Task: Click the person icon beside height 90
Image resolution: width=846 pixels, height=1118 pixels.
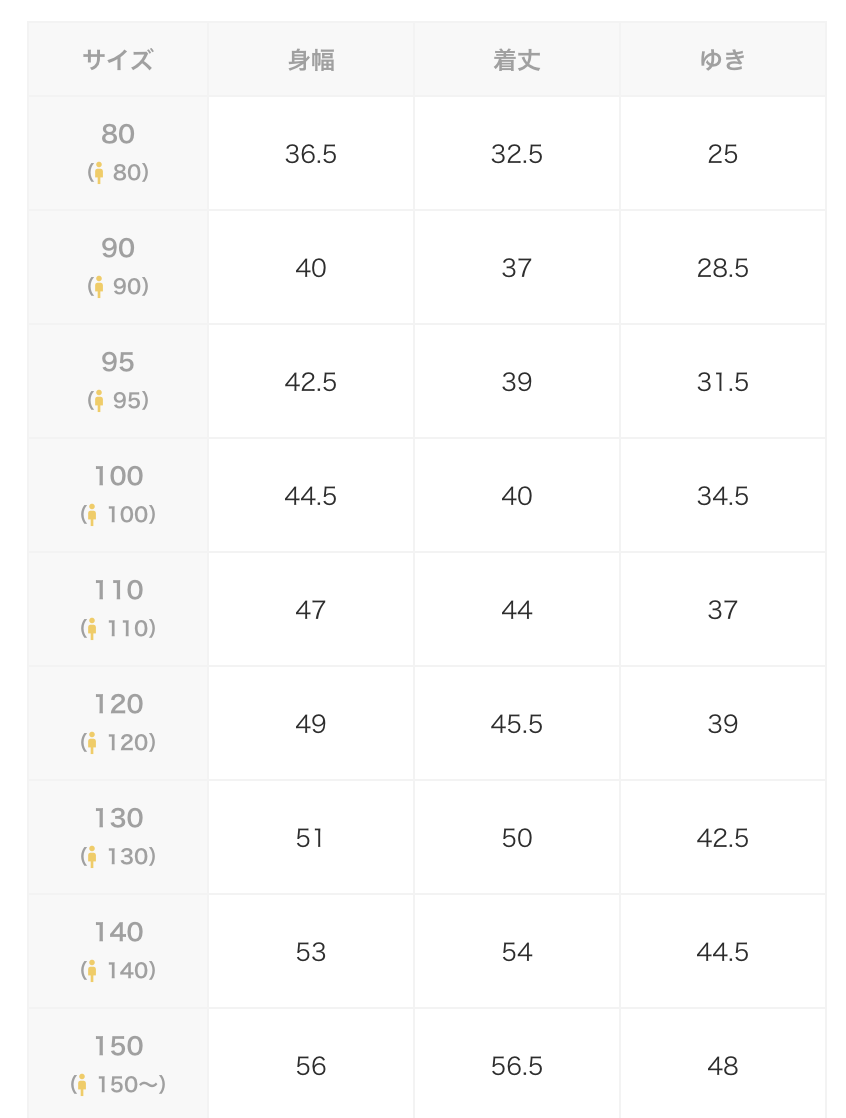Action: click(99, 287)
